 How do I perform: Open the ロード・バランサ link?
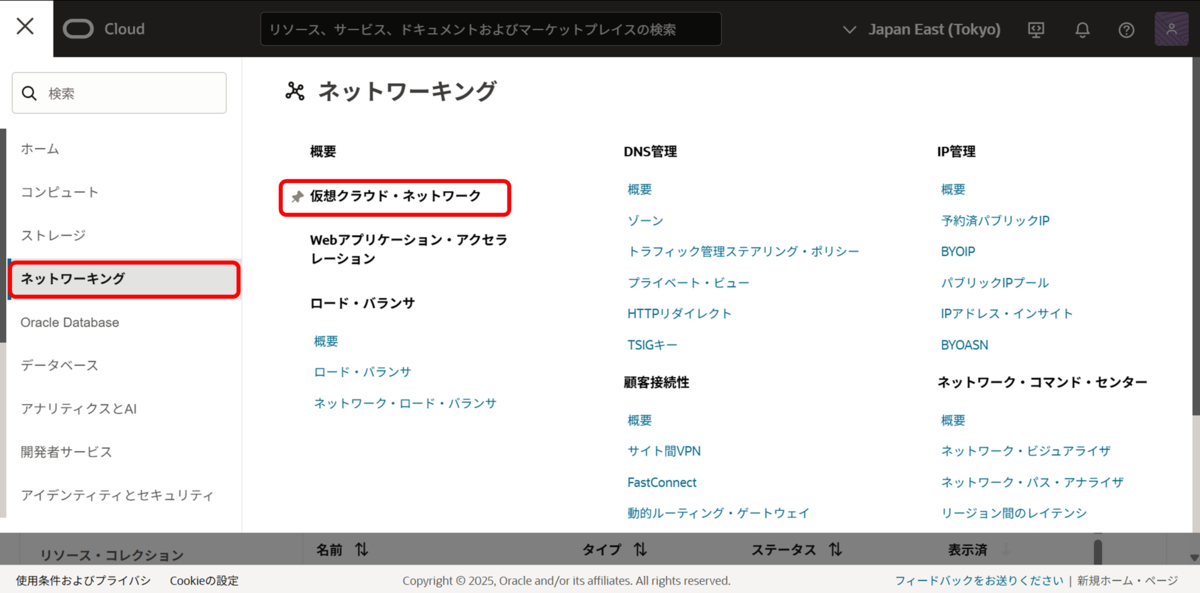click(x=362, y=372)
